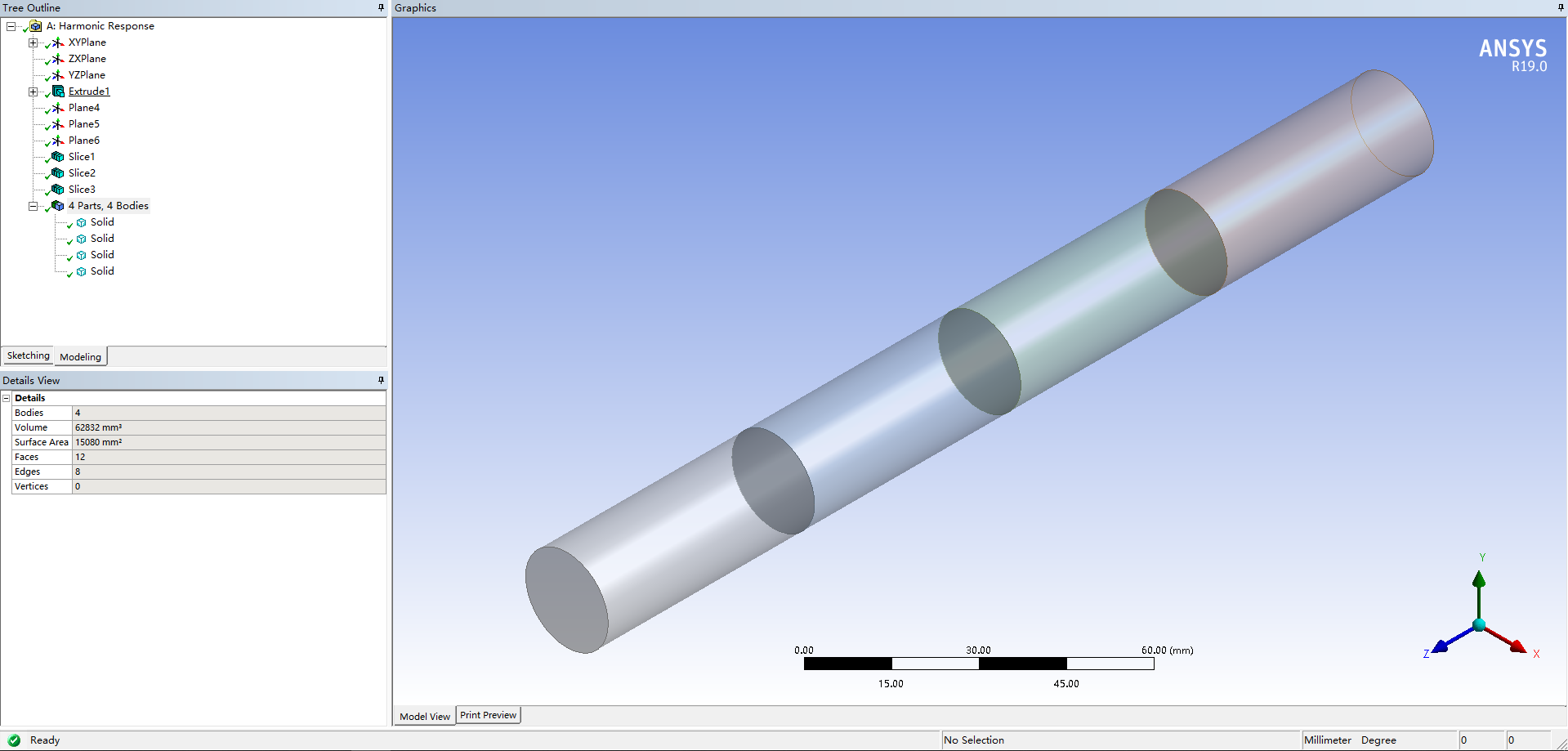Select the XYPlane plane icon in tree
Viewport: 1568px width, 751px height.
tap(58, 42)
